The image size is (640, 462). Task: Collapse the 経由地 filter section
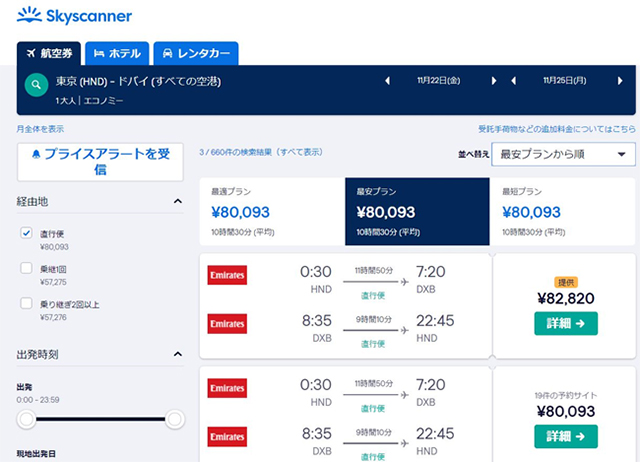coord(178,202)
